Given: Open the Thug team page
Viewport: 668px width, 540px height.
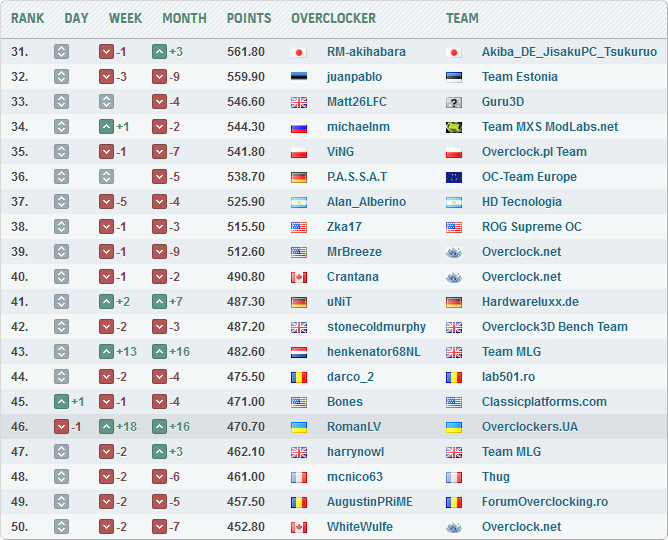Looking at the screenshot, I should (496, 477).
